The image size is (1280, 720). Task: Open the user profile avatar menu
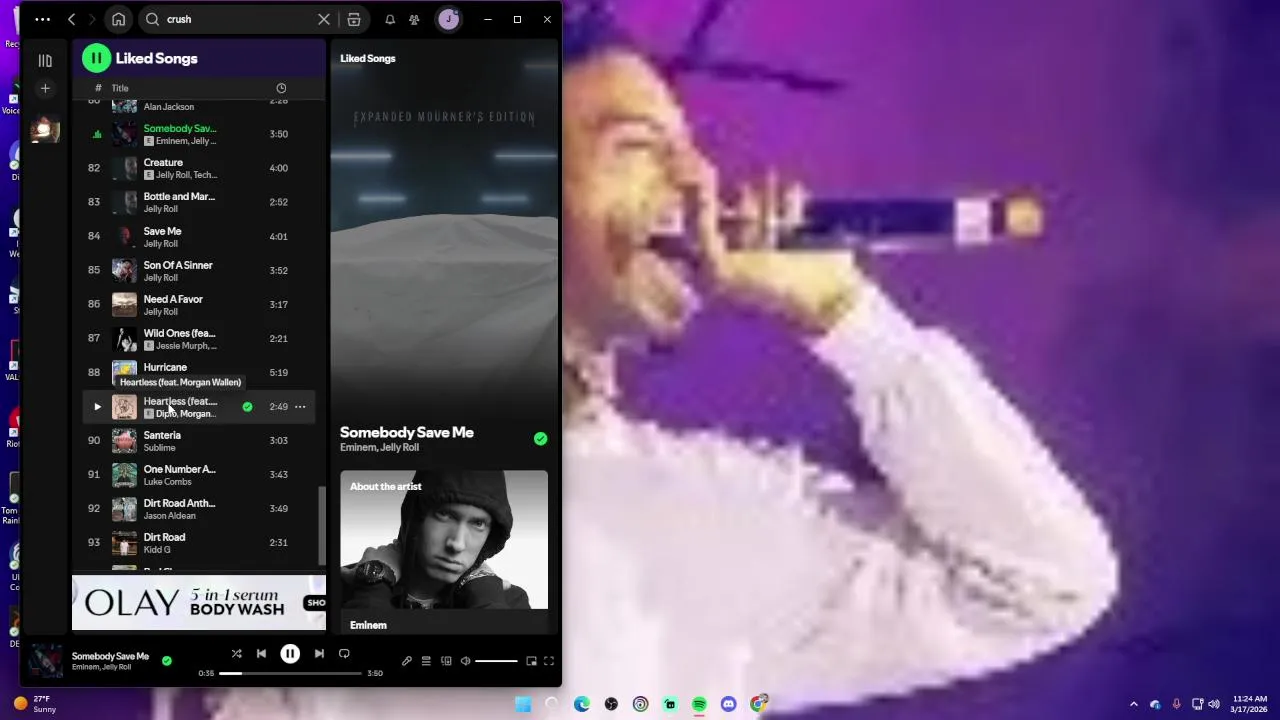pos(448,19)
